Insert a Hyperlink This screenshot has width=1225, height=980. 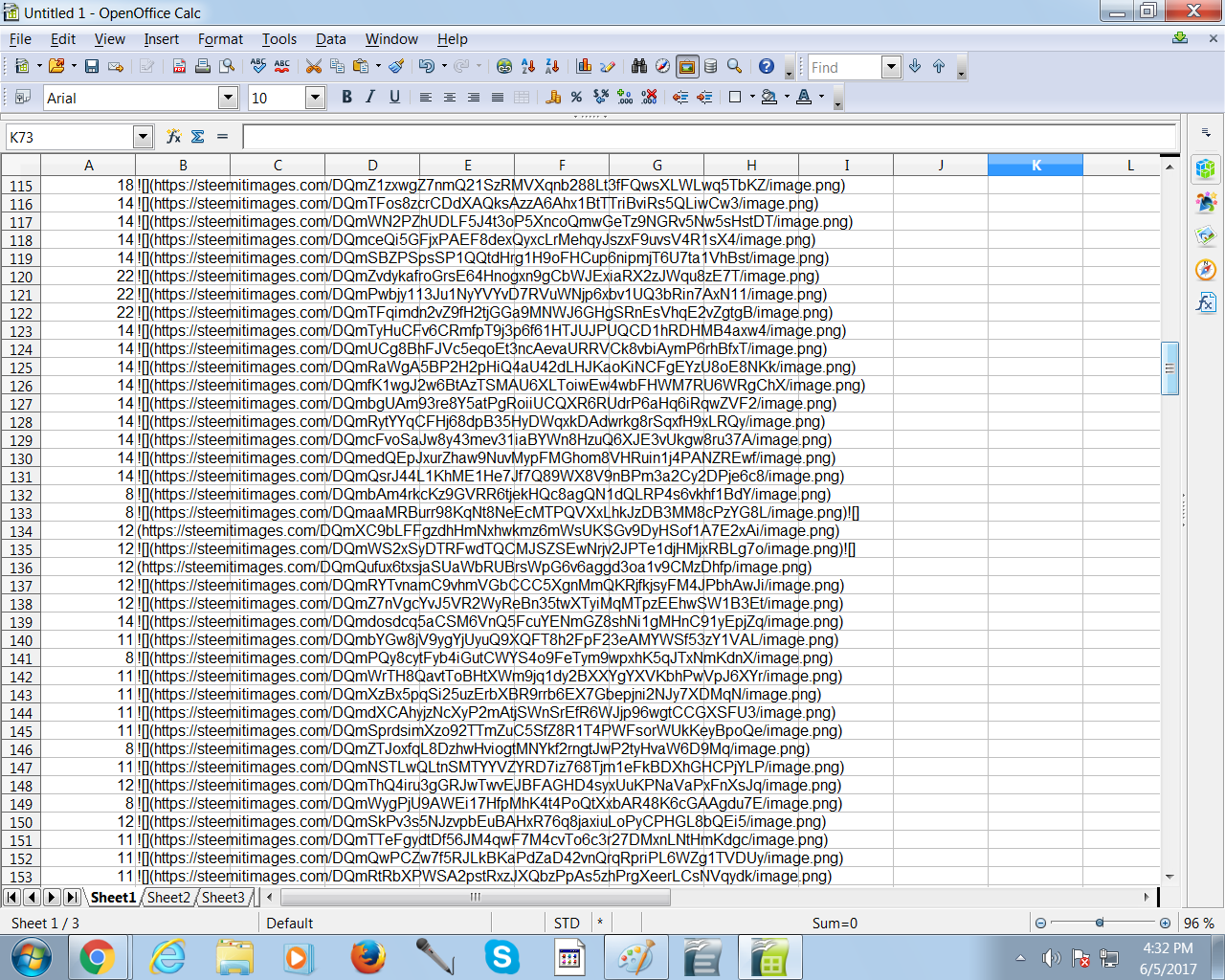pos(504,66)
